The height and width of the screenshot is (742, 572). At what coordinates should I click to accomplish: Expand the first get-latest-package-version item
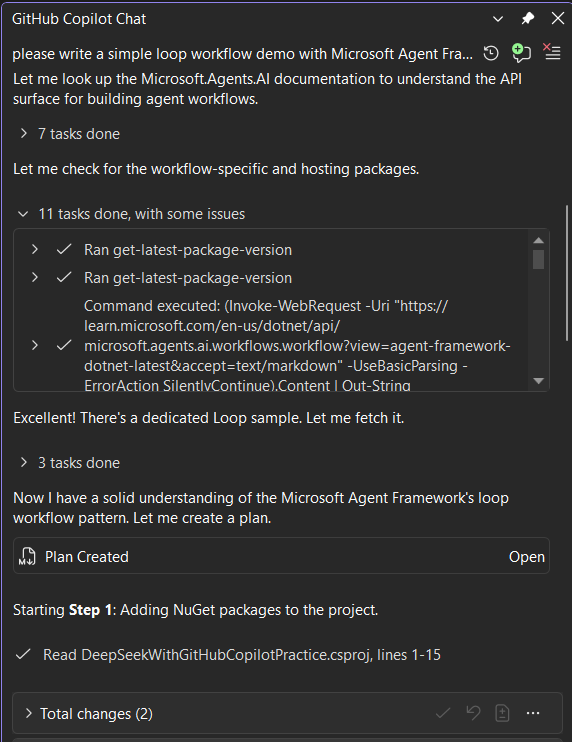35,249
